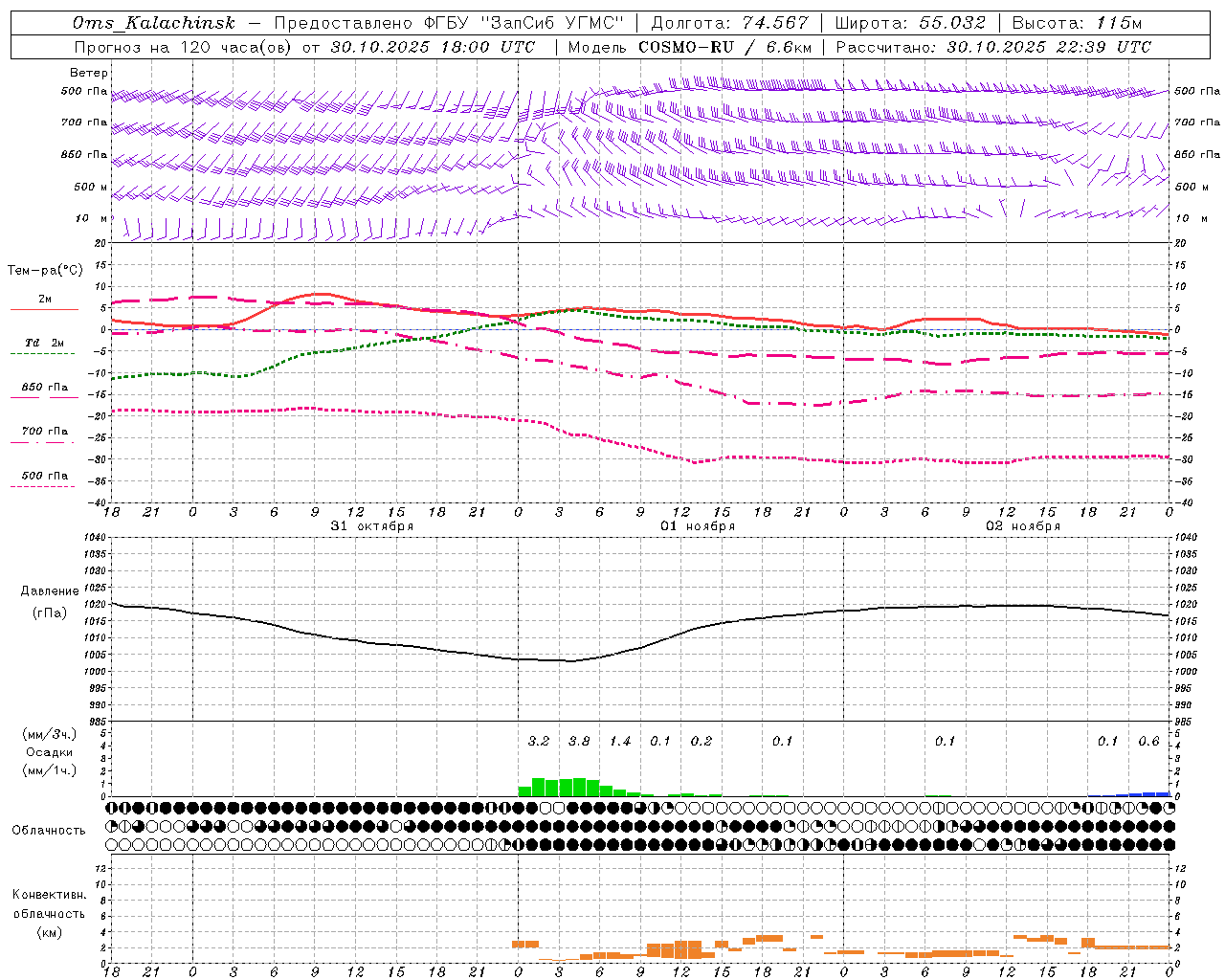The width and height of the screenshot is (1225, 980).
Task: Click the 0.6 precipitation amount value
Action: (1148, 742)
